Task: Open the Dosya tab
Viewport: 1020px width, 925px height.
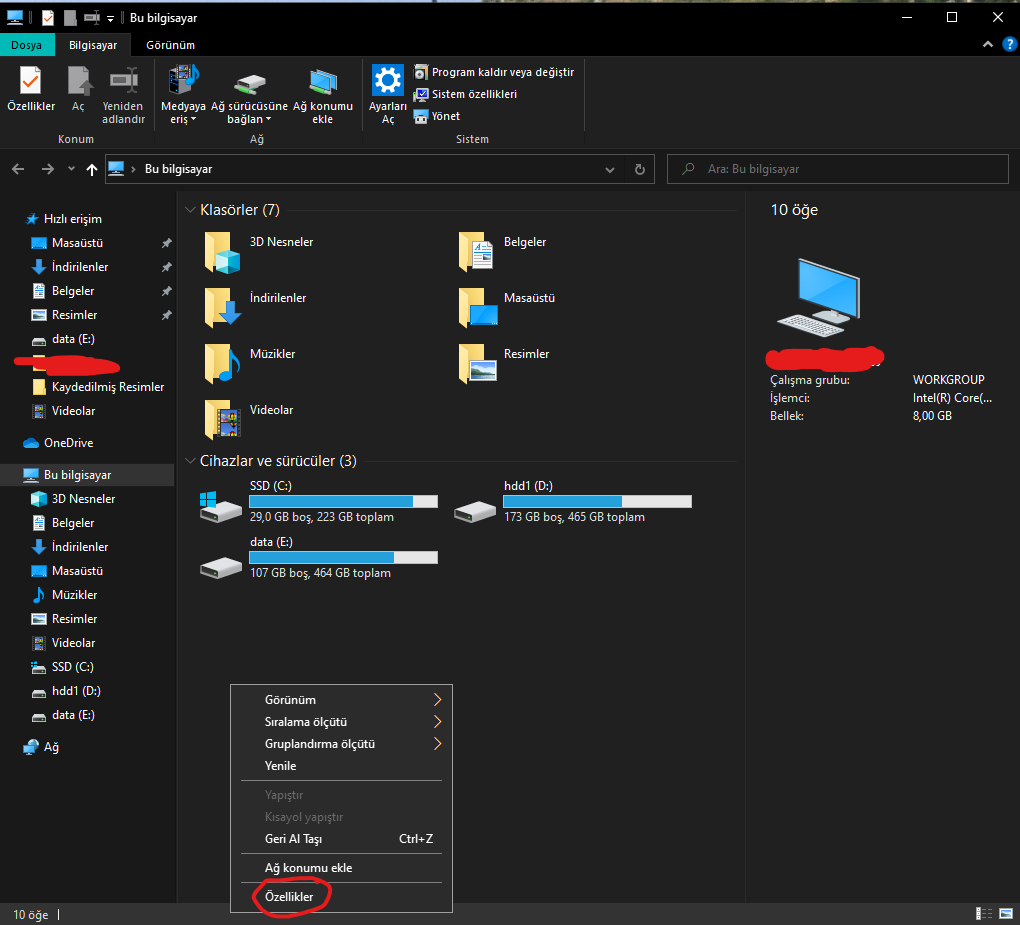Action: (x=26, y=45)
